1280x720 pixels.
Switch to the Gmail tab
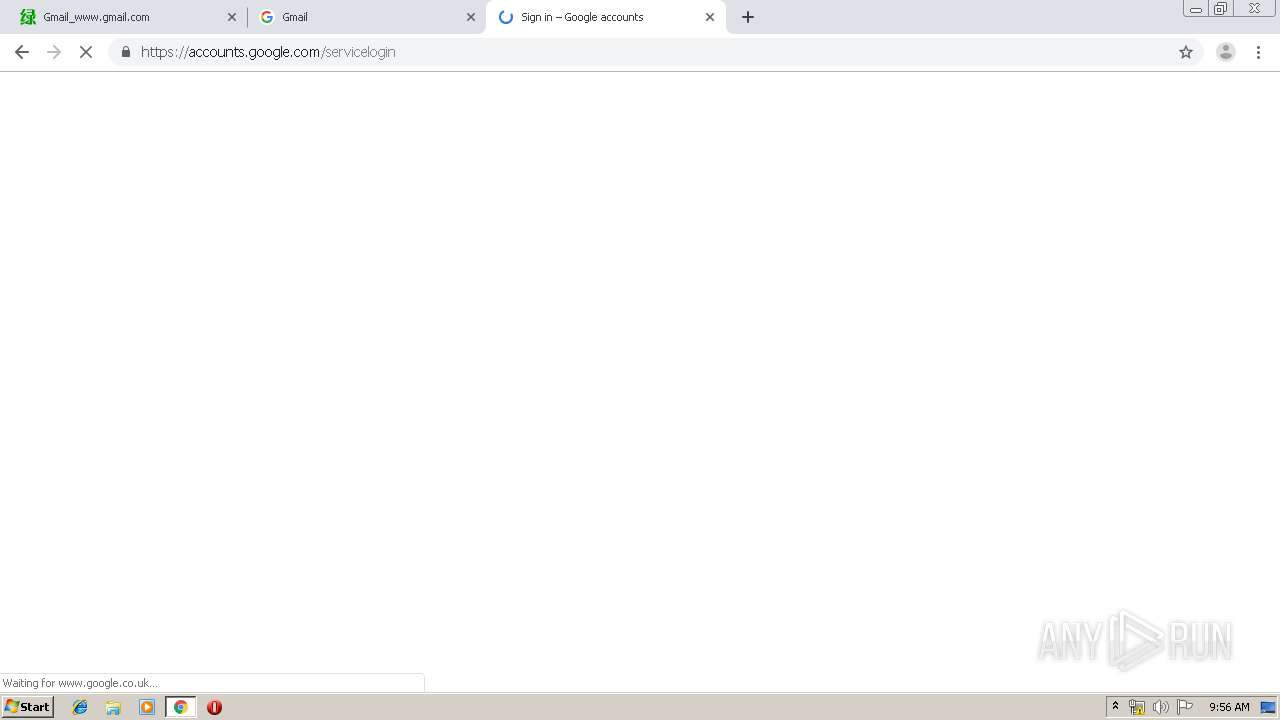[x=364, y=17]
